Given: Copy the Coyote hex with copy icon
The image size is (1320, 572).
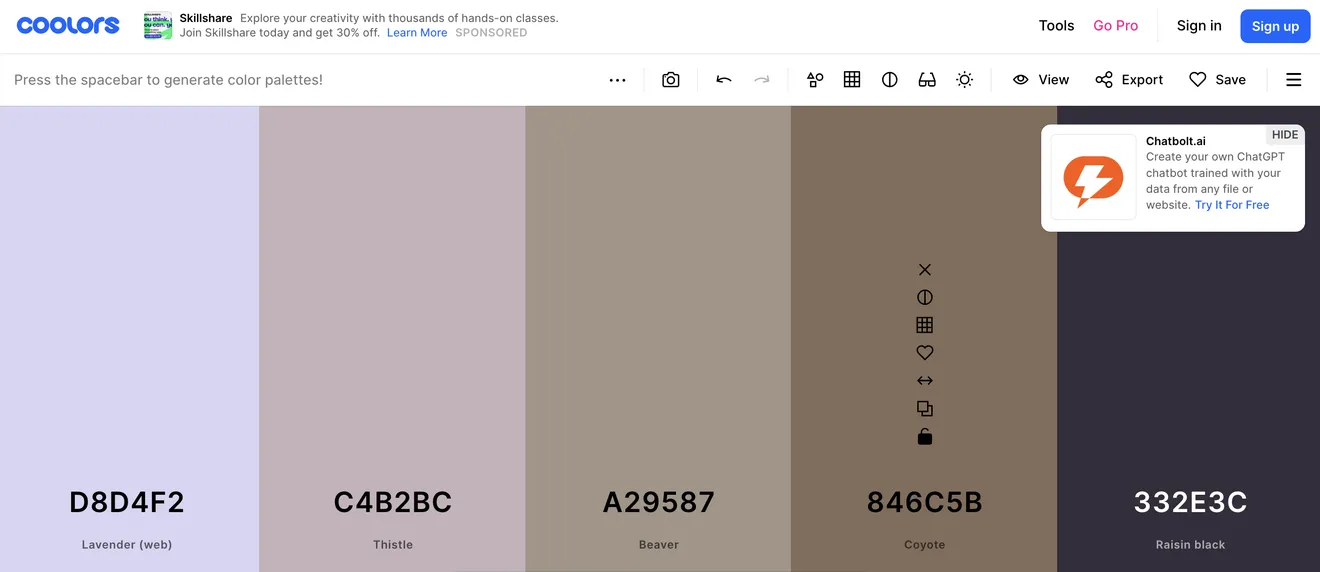Looking at the screenshot, I should 925,409.
